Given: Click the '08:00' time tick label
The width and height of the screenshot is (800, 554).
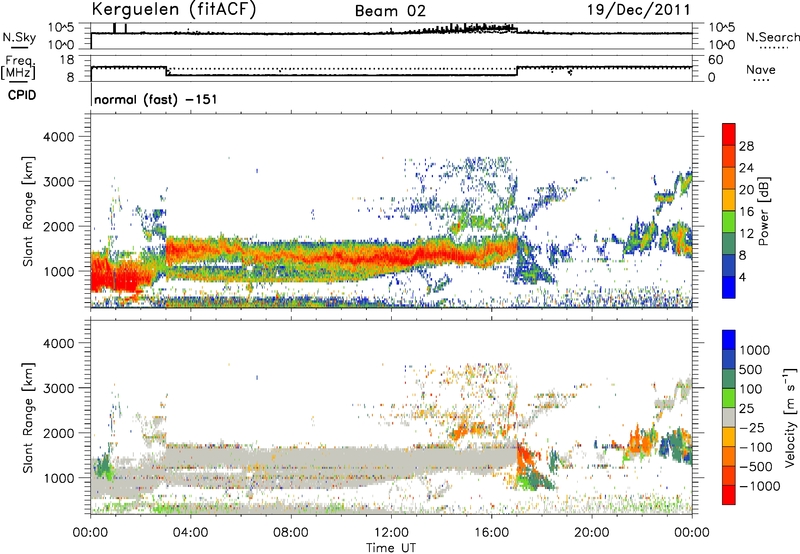Looking at the screenshot, I should pos(290,533).
